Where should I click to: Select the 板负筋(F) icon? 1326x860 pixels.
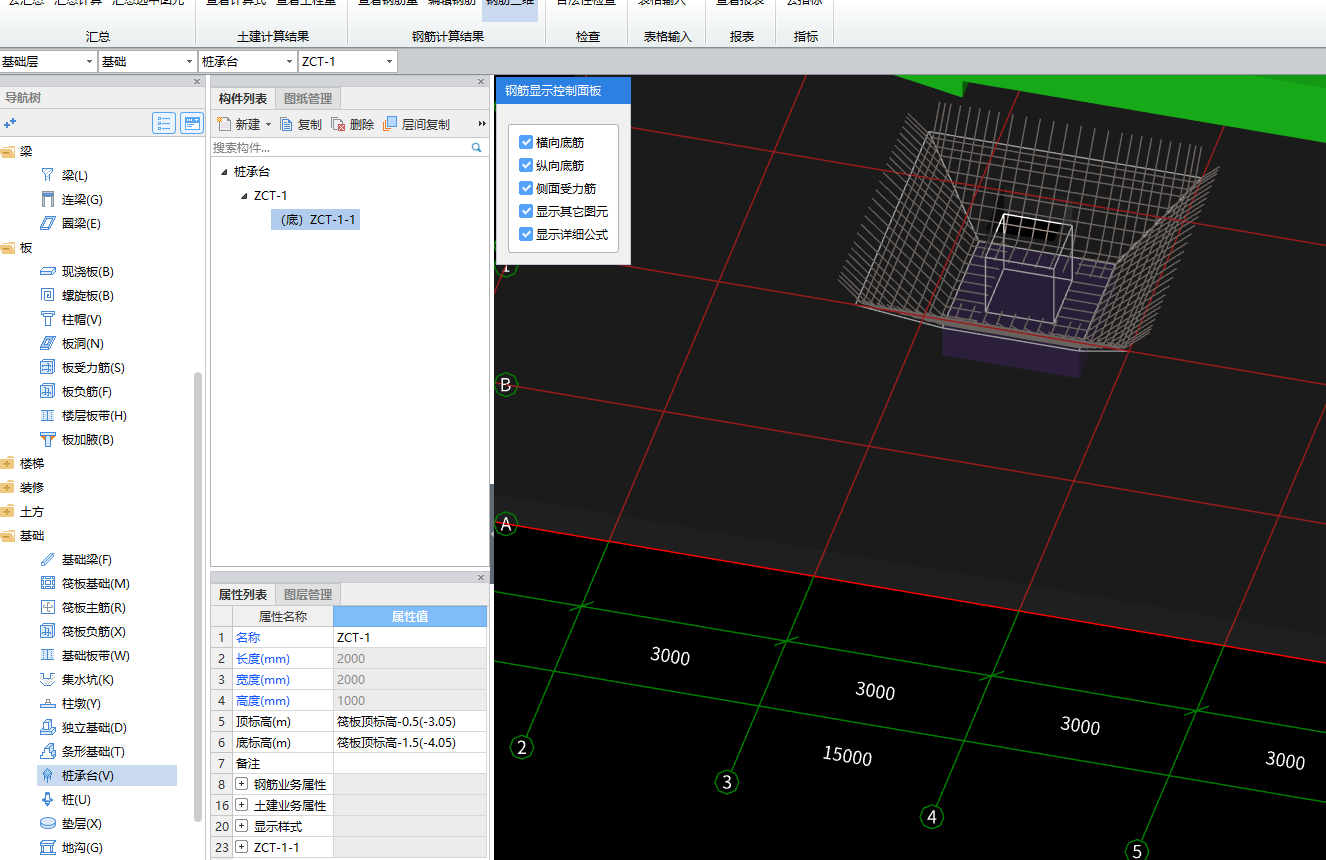click(47, 391)
